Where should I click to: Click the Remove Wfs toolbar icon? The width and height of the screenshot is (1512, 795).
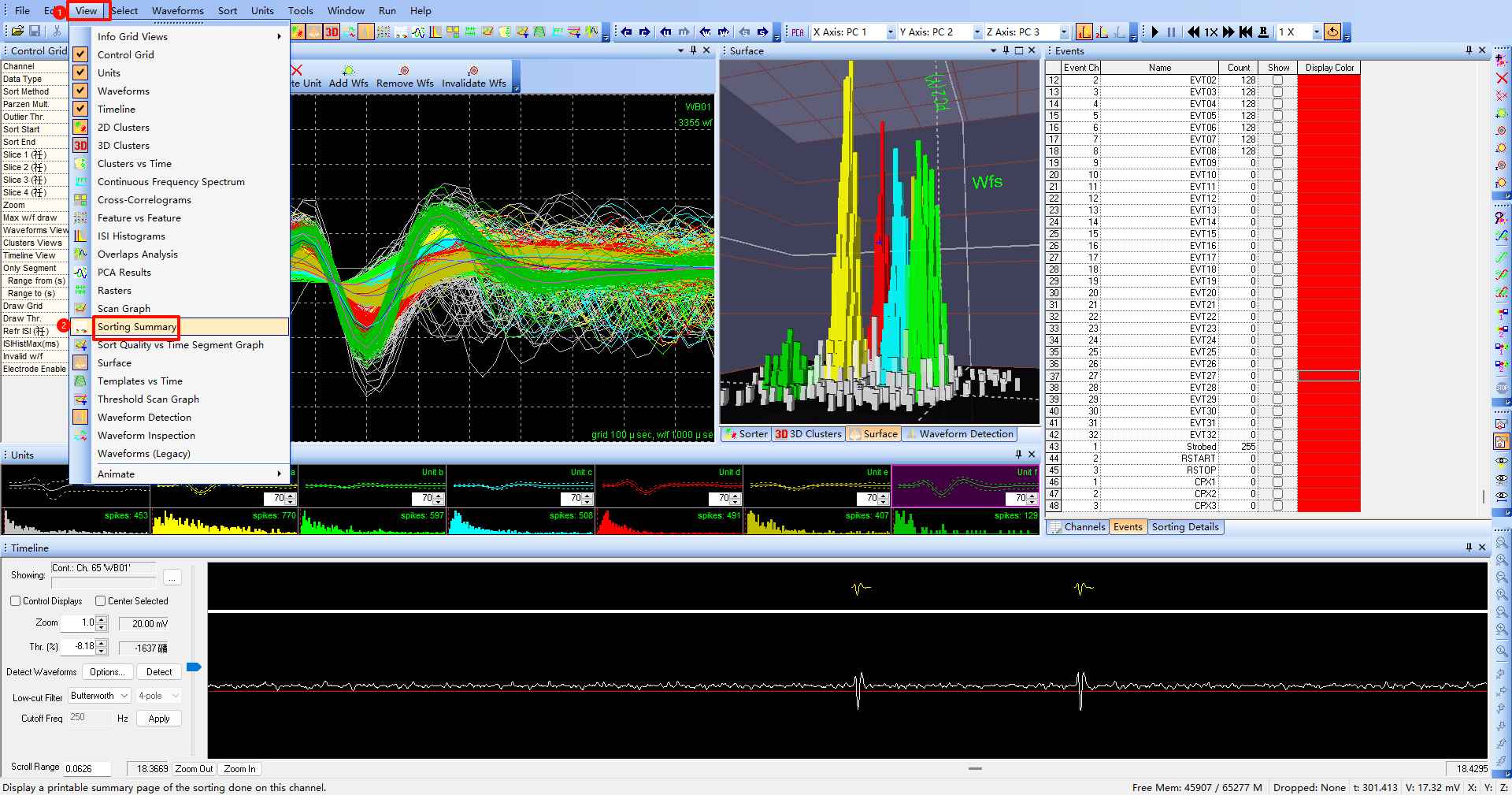[x=405, y=76]
